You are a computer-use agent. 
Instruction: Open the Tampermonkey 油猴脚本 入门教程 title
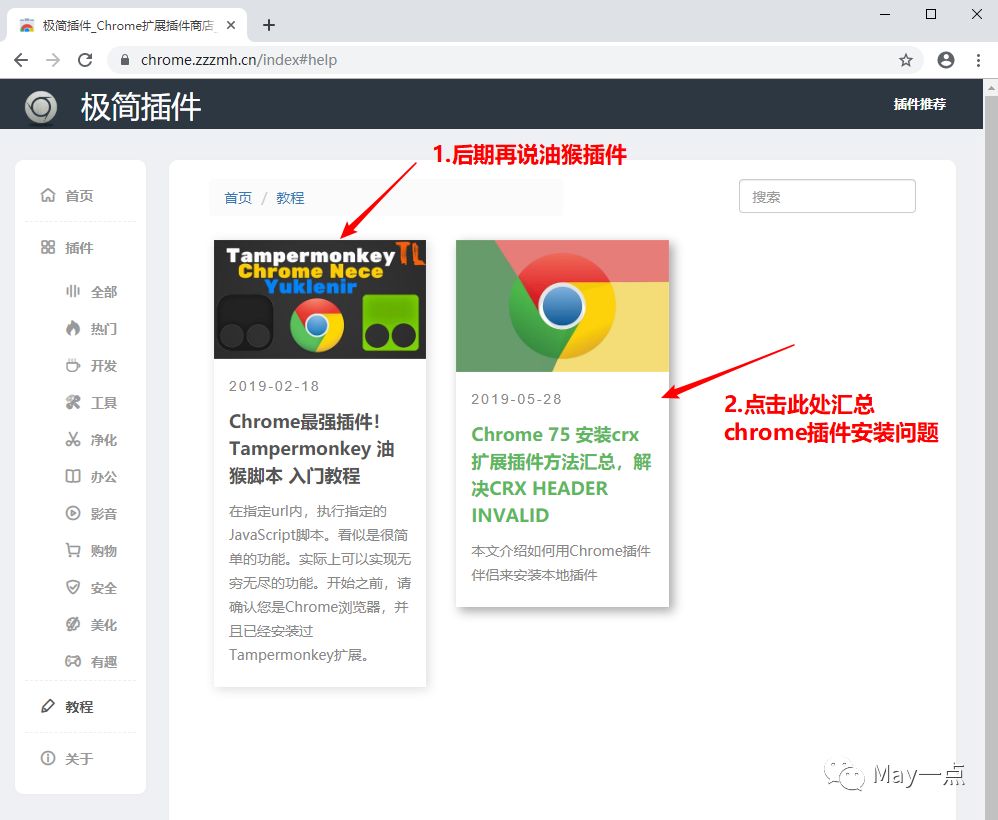pyautogui.click(x=312, y=448)
